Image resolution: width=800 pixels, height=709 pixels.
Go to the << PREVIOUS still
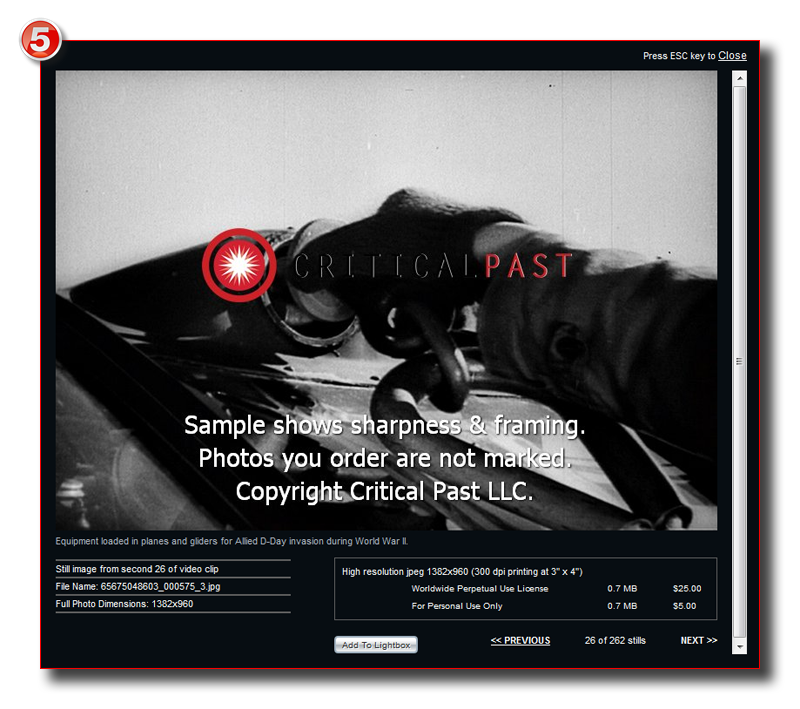point(520,641)
